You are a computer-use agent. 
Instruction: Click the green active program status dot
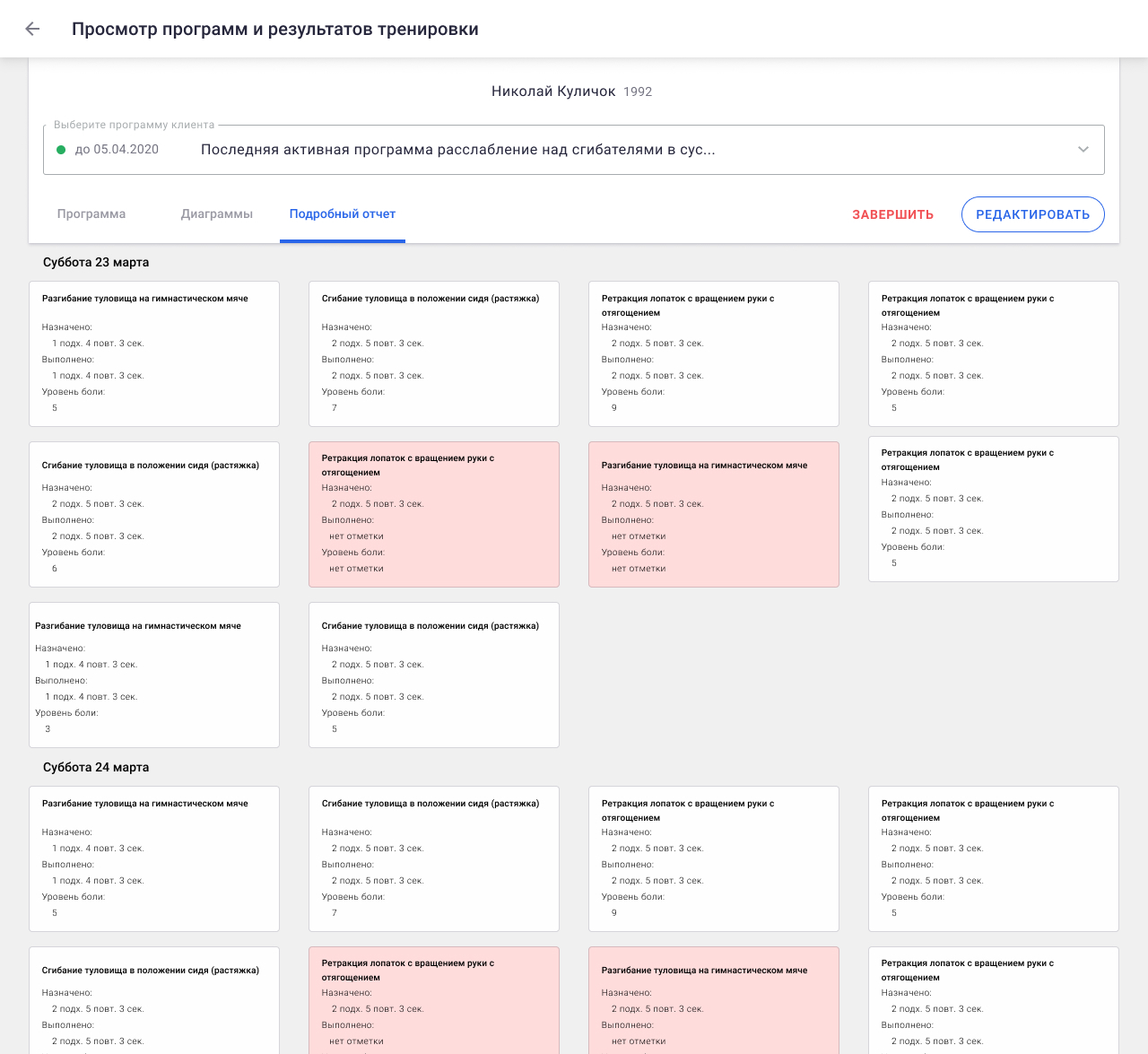click(x=61, y=150)
